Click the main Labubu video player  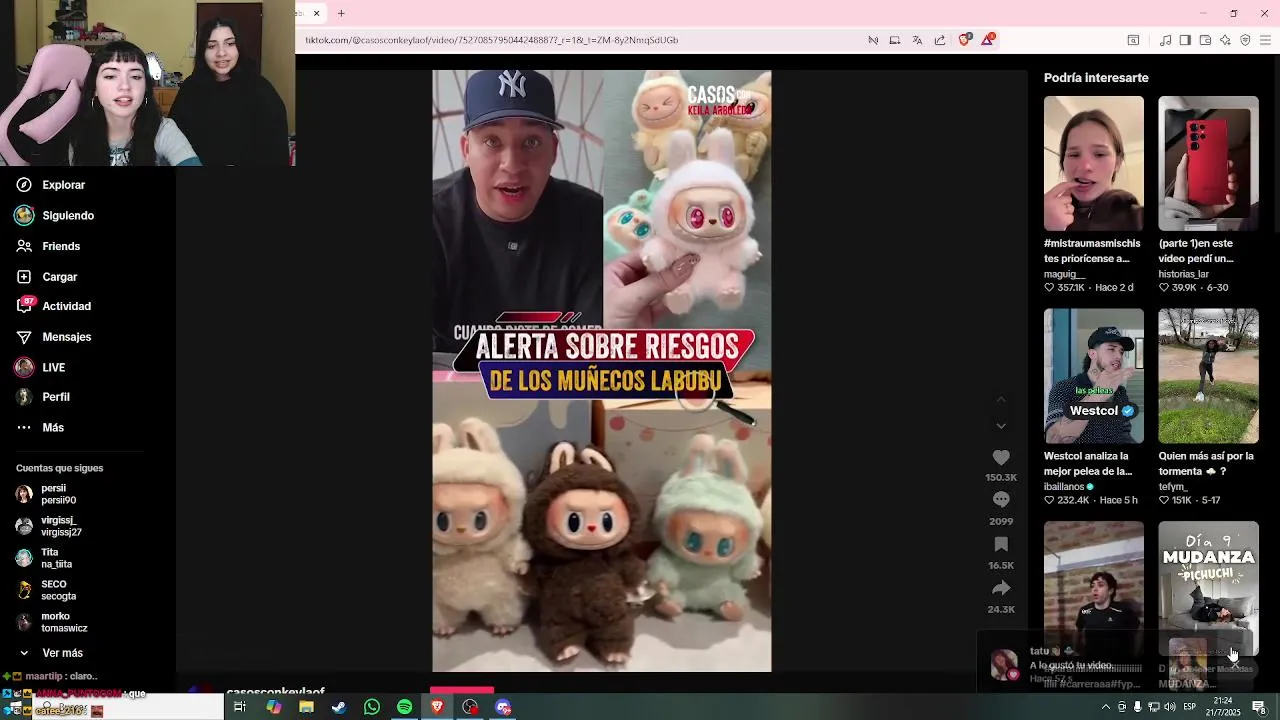point(602,371)
